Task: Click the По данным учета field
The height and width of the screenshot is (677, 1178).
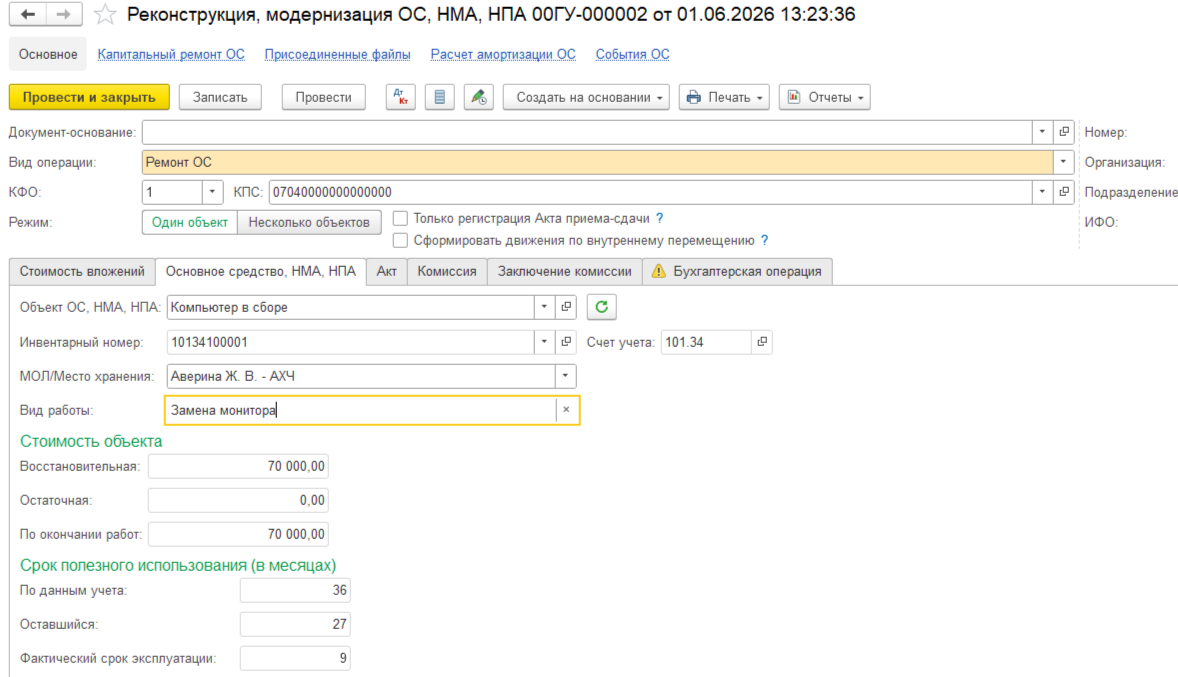Action: tap(295, 591)
